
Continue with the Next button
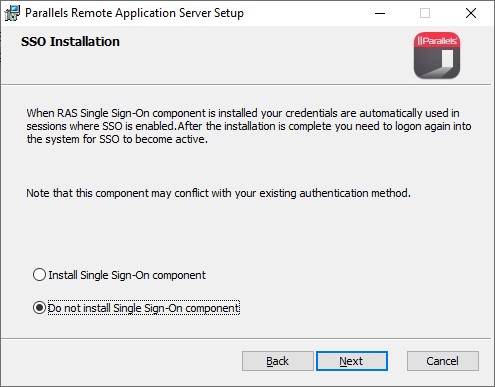pyautogui.click(x=352, y=361)
